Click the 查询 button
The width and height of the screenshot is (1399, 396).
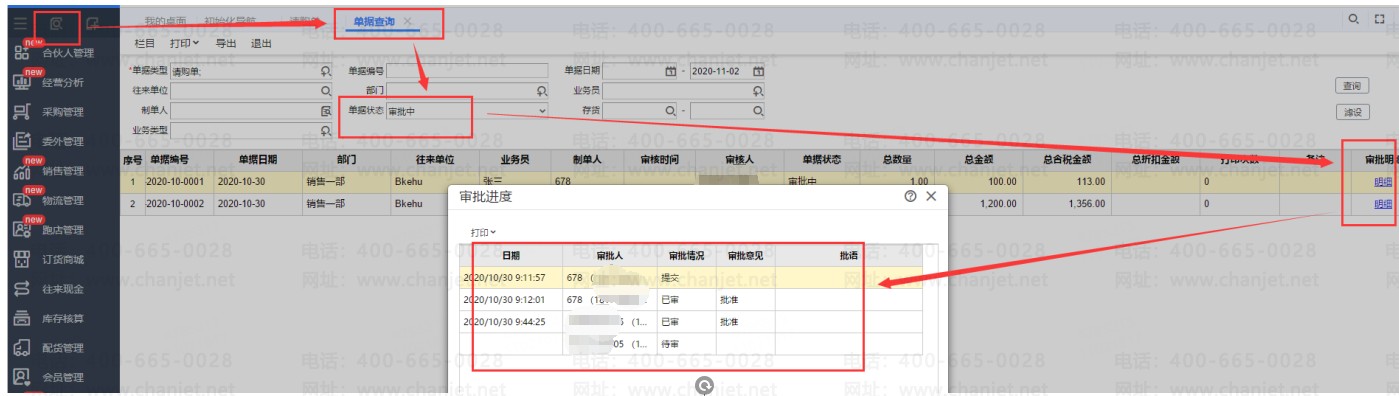(1353, 86)
